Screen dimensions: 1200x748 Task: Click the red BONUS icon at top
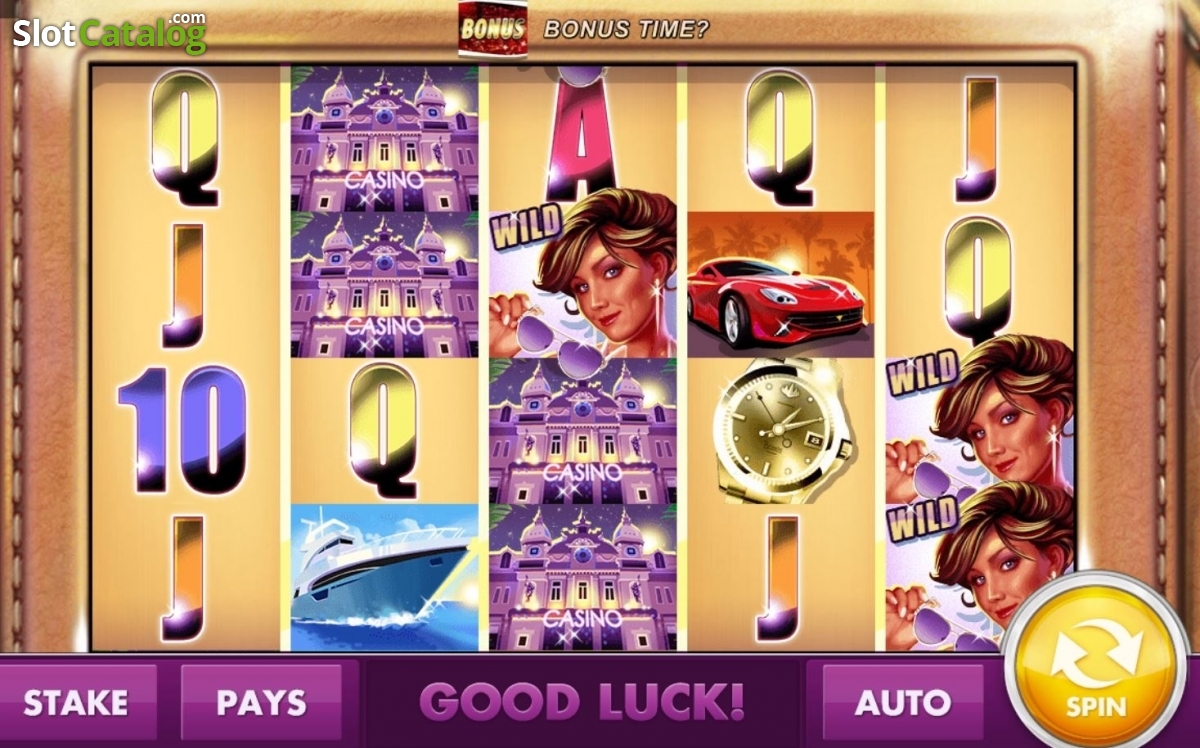[491, 28]
